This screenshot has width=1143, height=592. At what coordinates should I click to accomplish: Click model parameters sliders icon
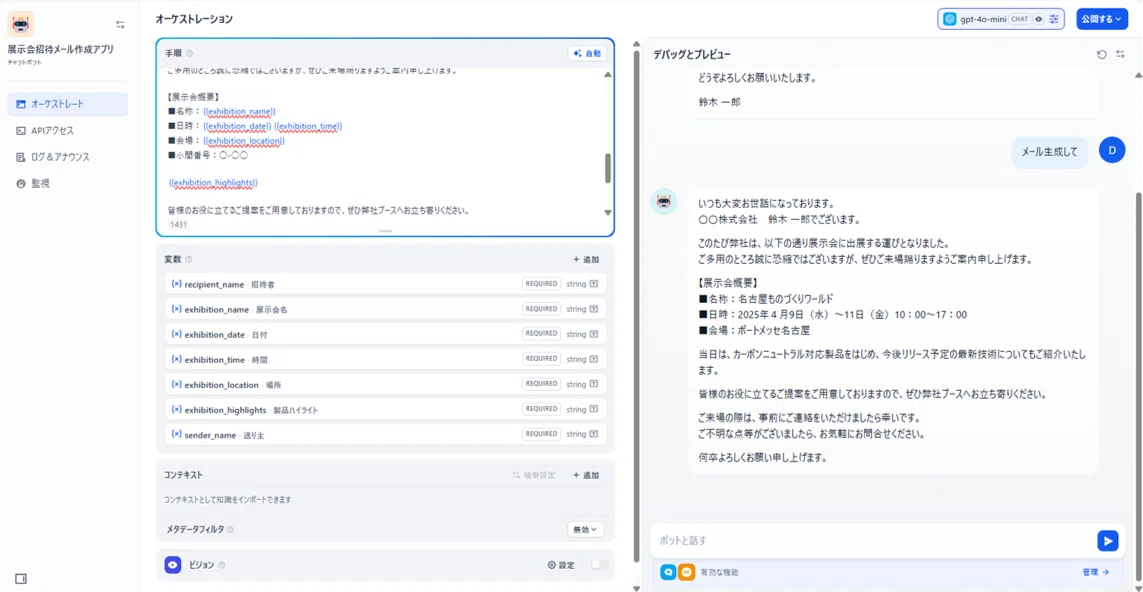[x=1054, y=20]
